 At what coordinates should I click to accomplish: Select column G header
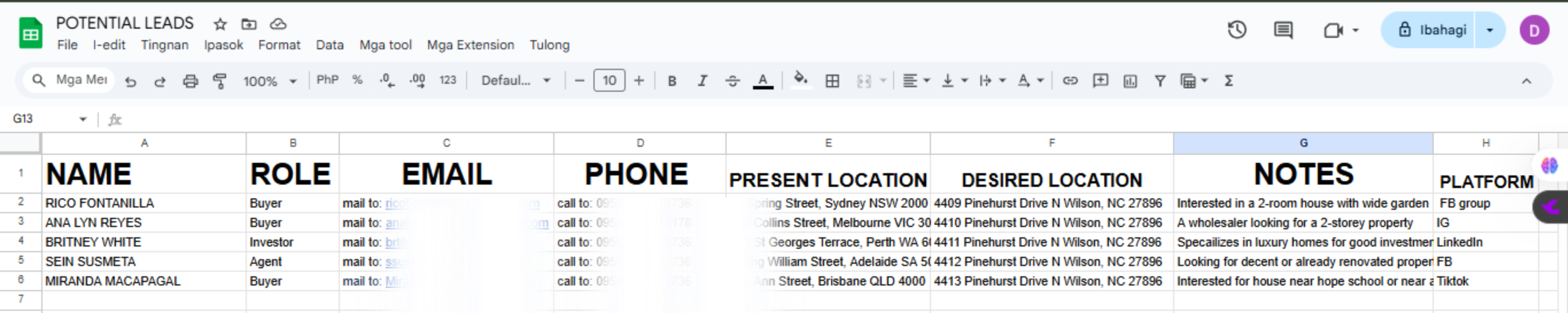pos(1303,143)
